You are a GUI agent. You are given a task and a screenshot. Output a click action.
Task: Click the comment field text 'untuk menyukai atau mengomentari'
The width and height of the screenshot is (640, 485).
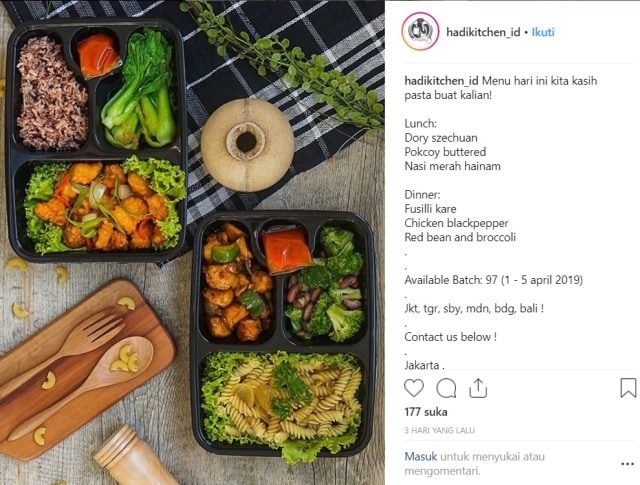click(x=475, y=464)
